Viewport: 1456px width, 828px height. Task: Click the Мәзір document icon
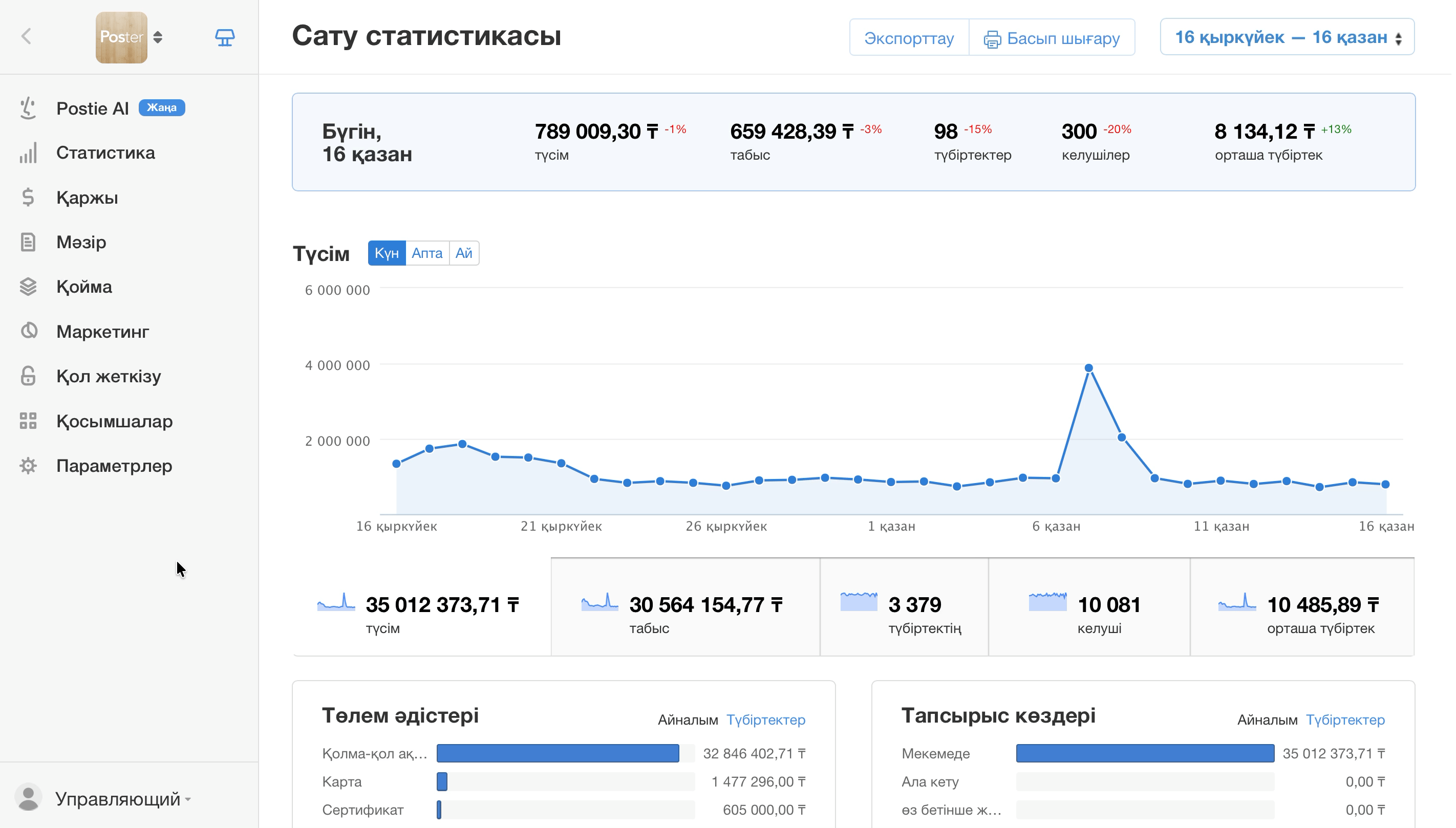(28, 242)
